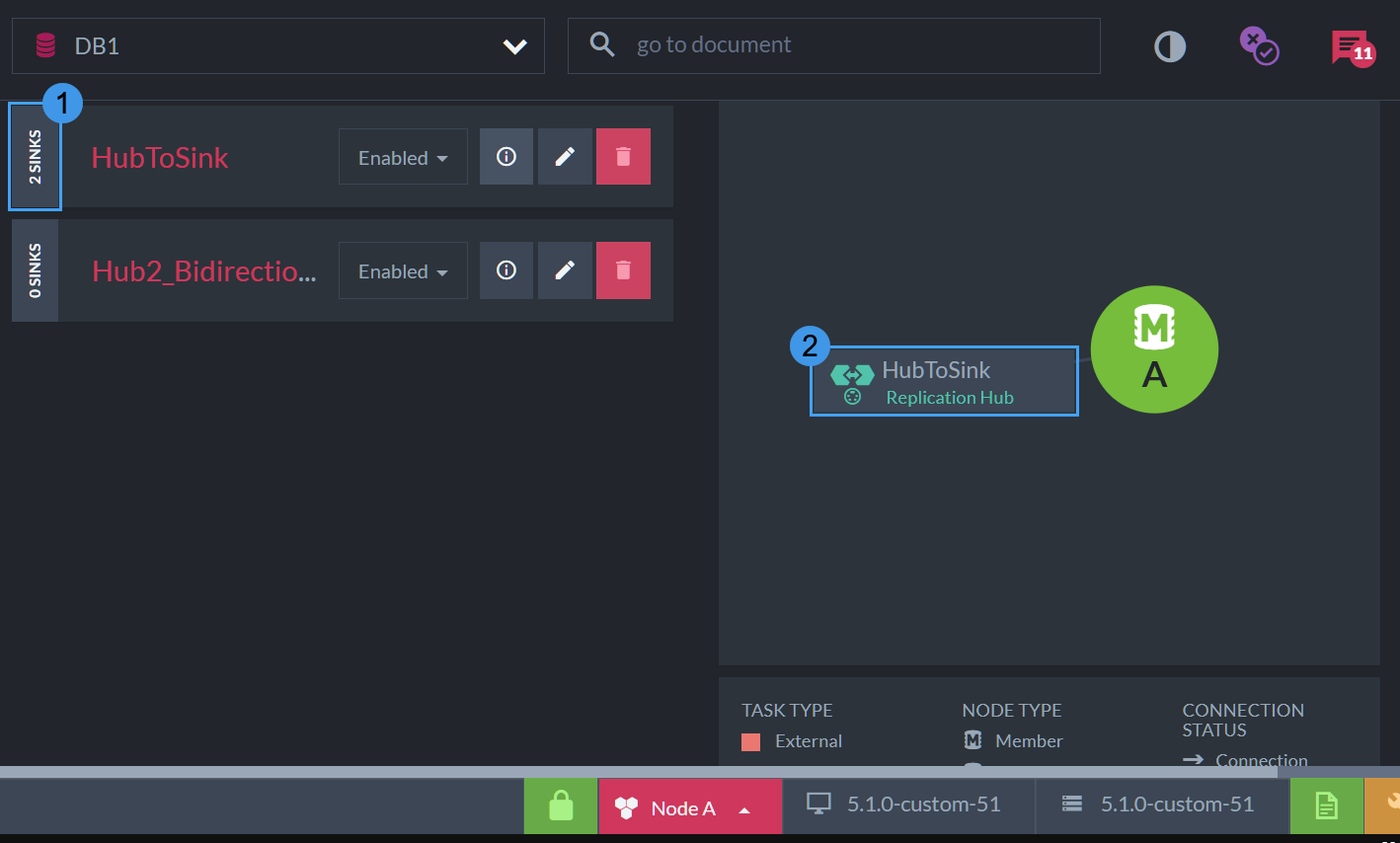Click the server version 5.1.0-custom-51 entry
1400x843 pixels.
(x=1162, y=806)
